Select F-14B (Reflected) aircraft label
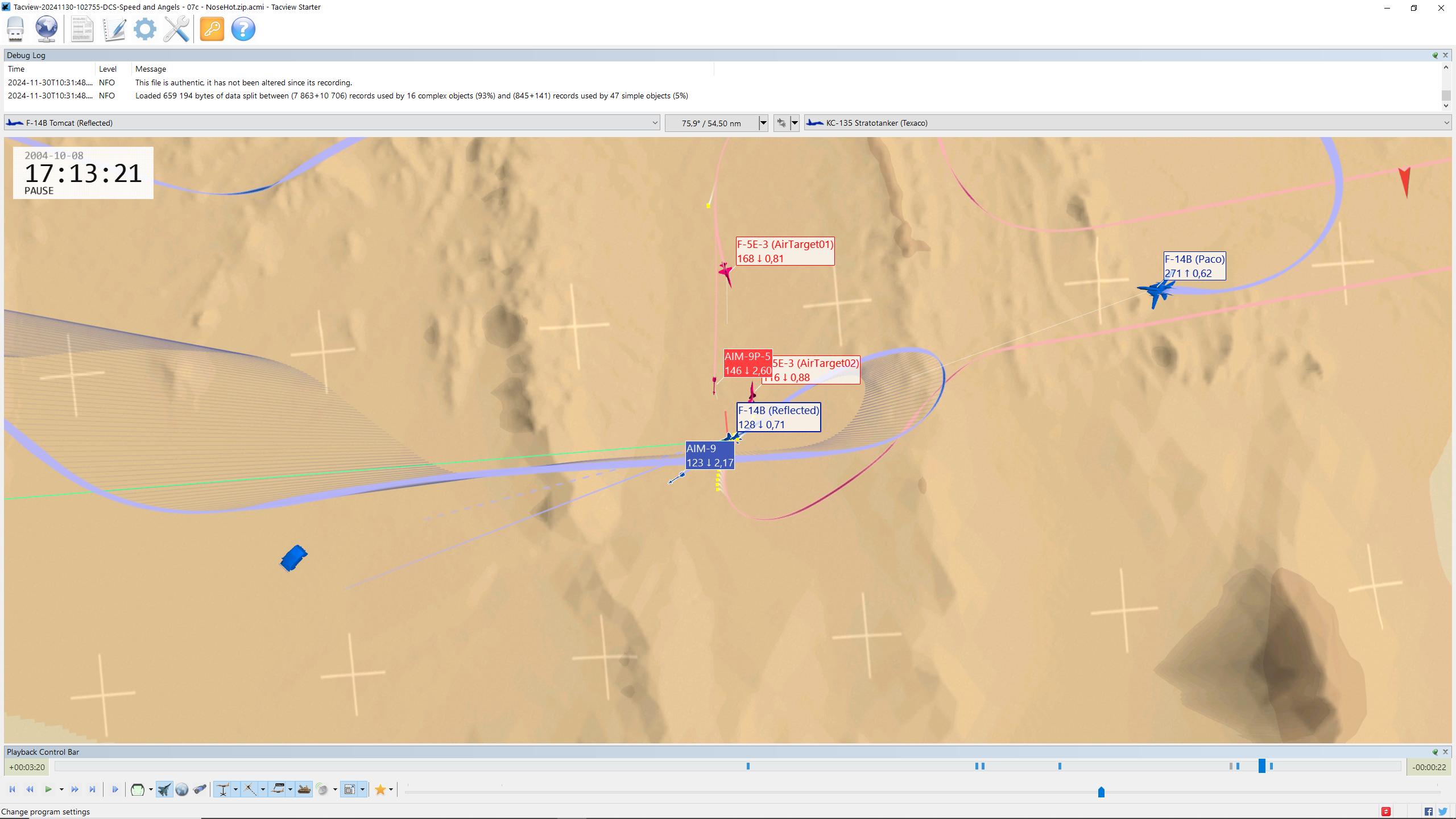 (779, 417)
